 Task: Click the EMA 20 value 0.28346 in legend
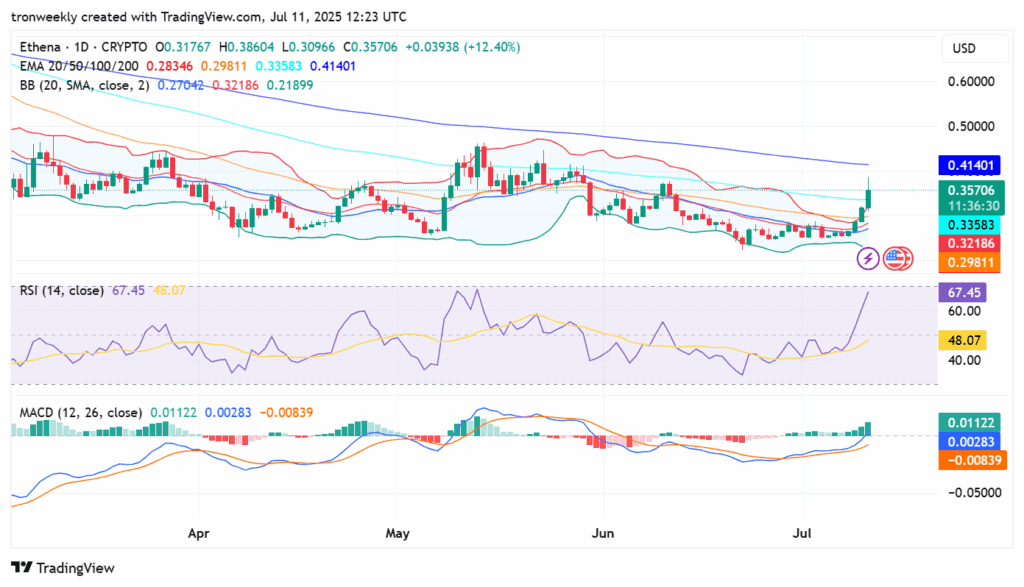click(170, 66)
